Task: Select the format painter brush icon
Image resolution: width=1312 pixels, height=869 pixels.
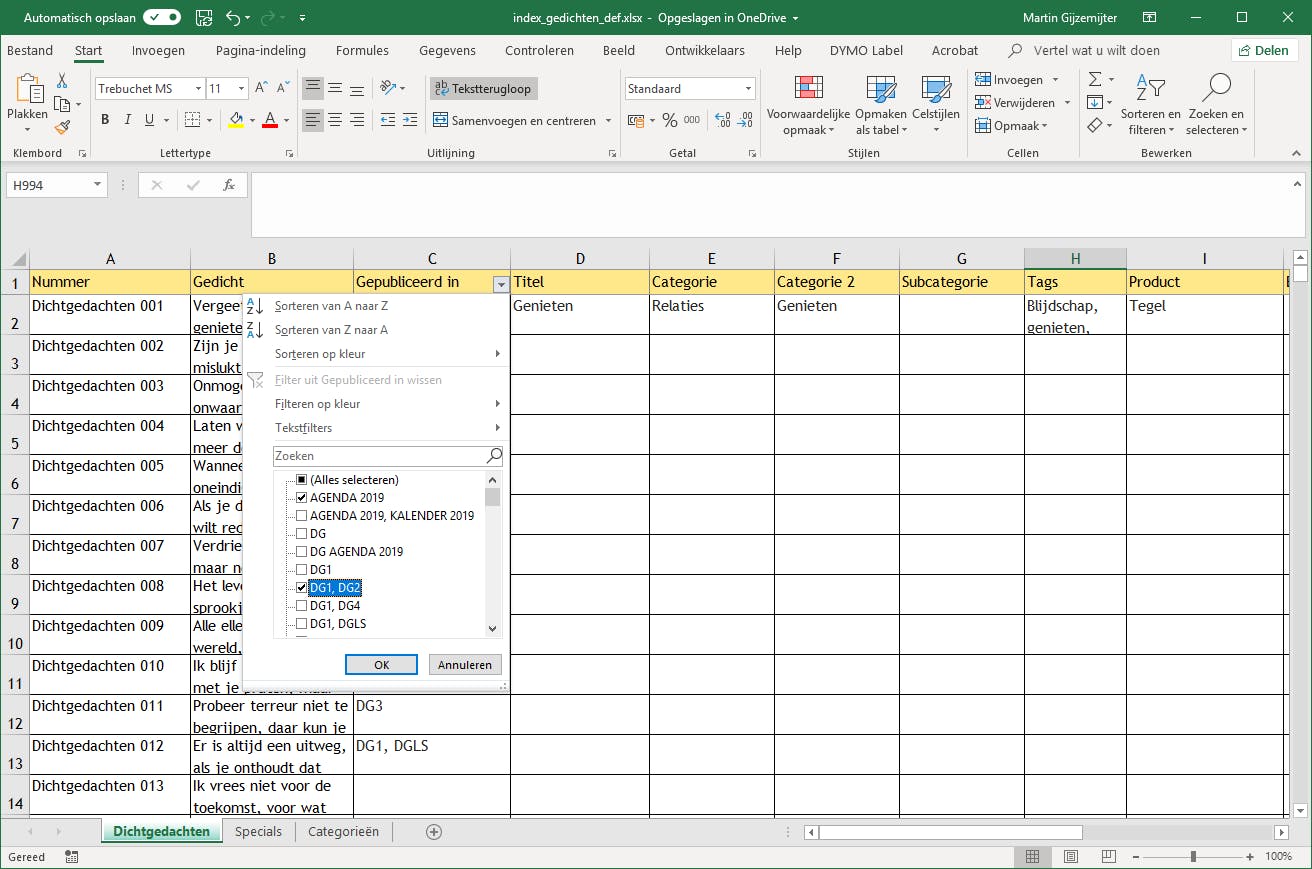Action: click(x=62, y=127)
